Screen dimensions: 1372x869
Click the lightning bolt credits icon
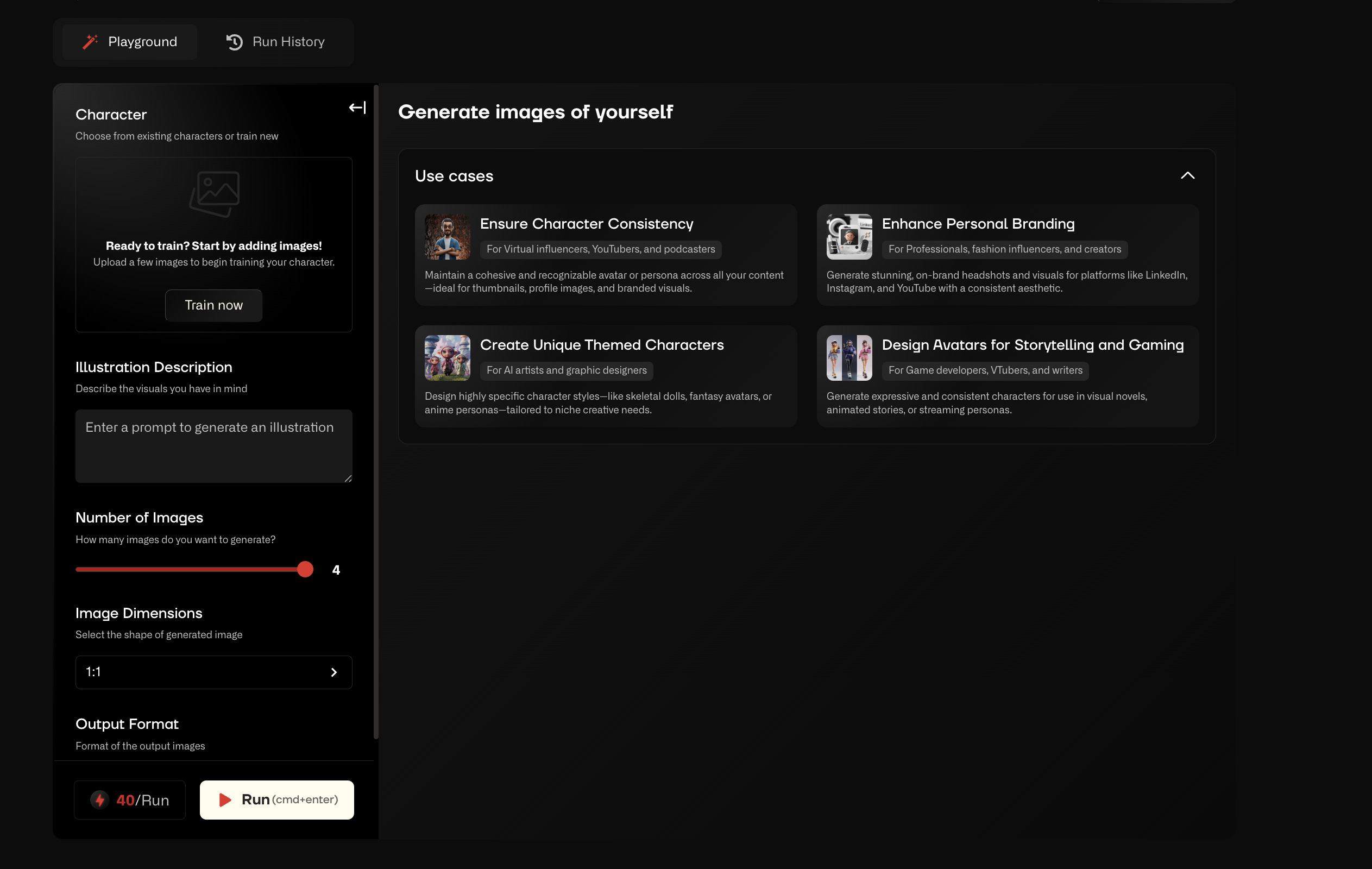(x=100, y=799)
